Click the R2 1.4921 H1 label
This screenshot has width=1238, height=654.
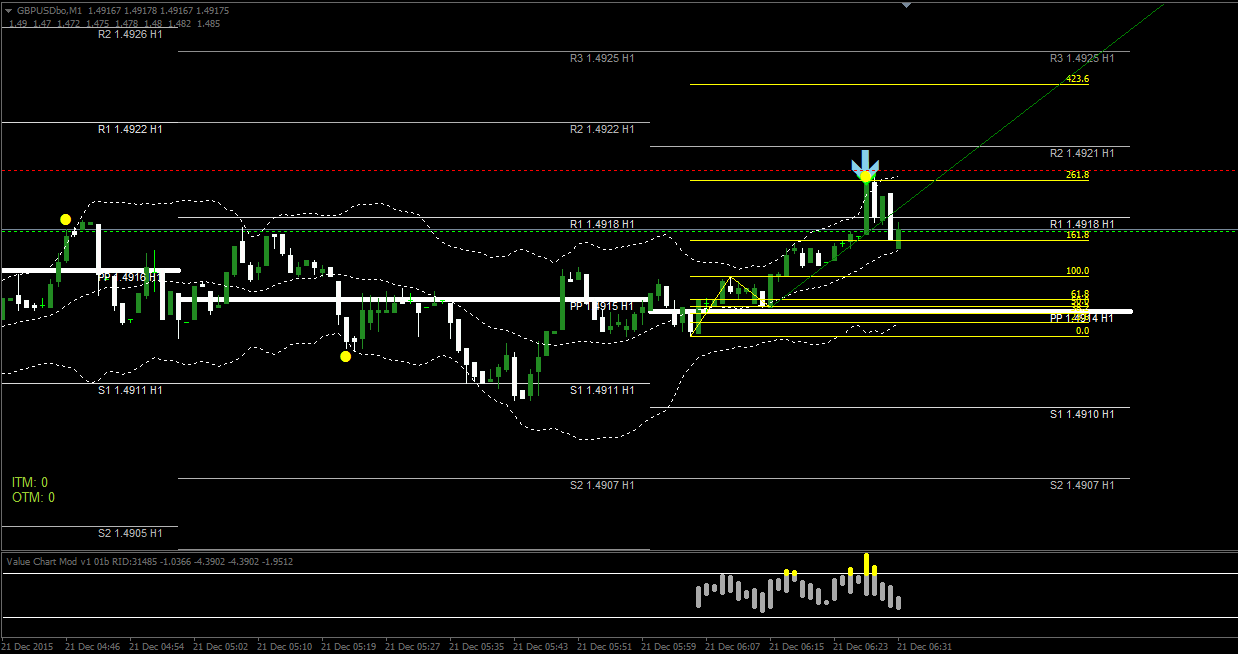[x=1082, y=154]
